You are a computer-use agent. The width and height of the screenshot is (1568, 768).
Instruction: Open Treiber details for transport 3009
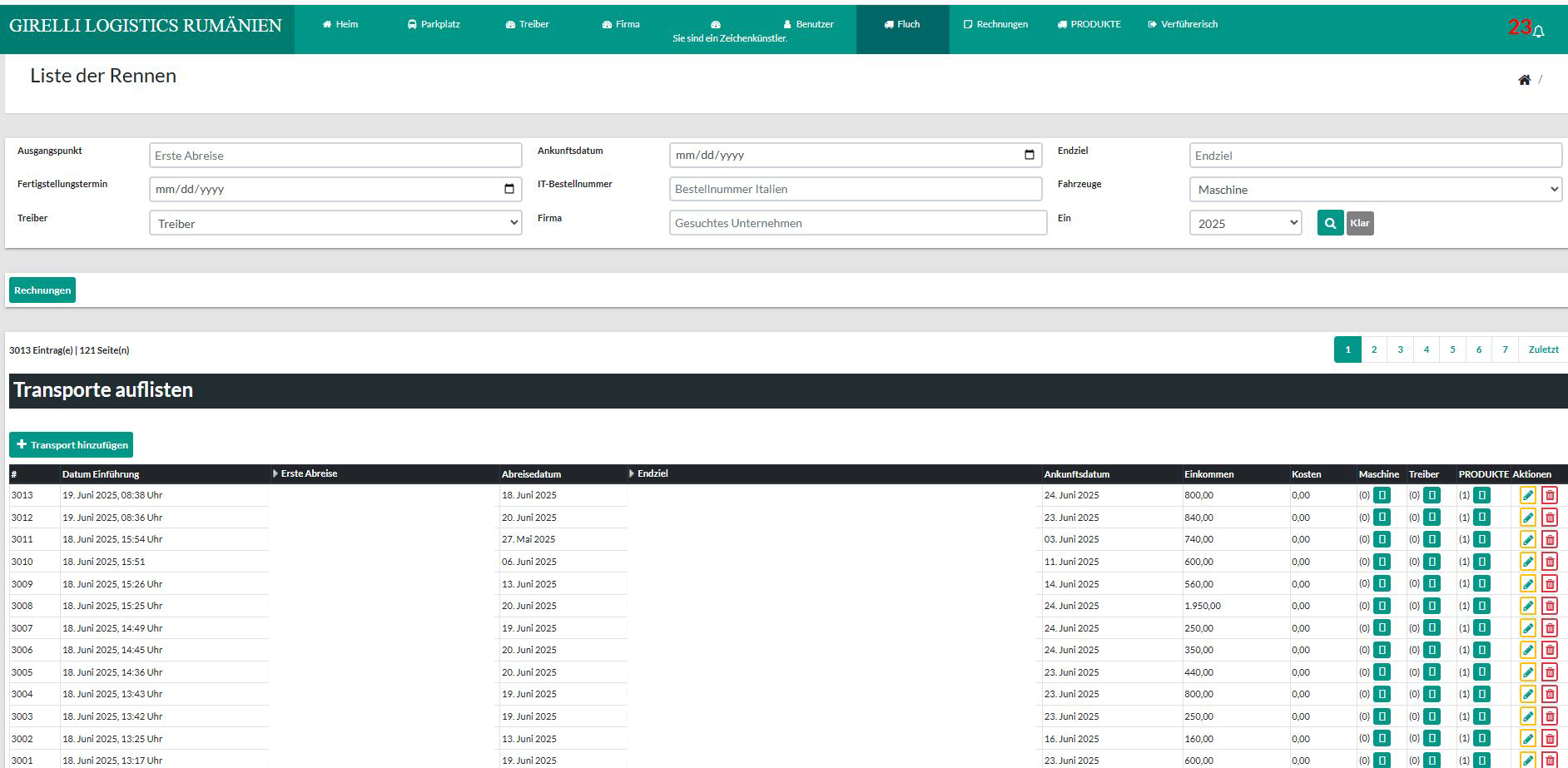(x=1432, y=584)
